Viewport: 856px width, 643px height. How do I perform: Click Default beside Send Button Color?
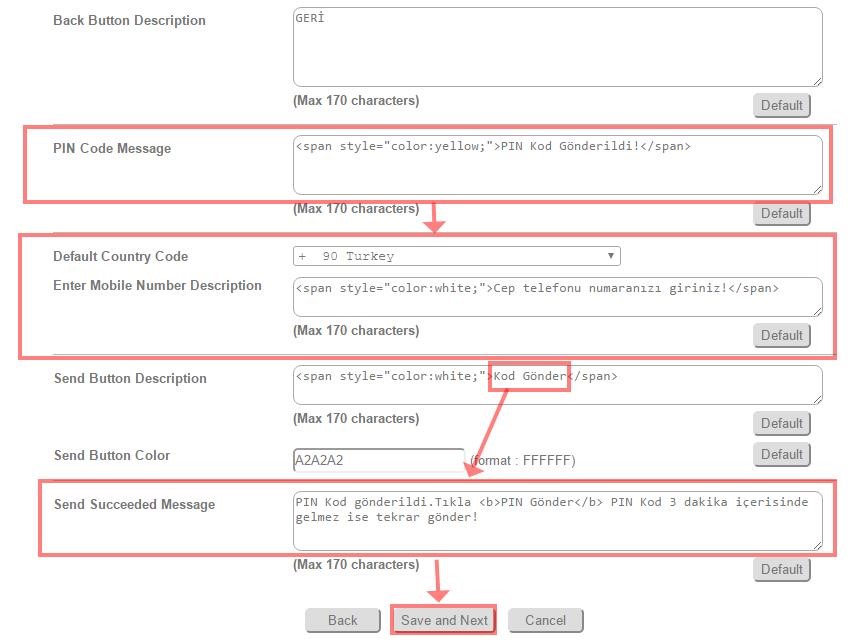coord(781,454)
